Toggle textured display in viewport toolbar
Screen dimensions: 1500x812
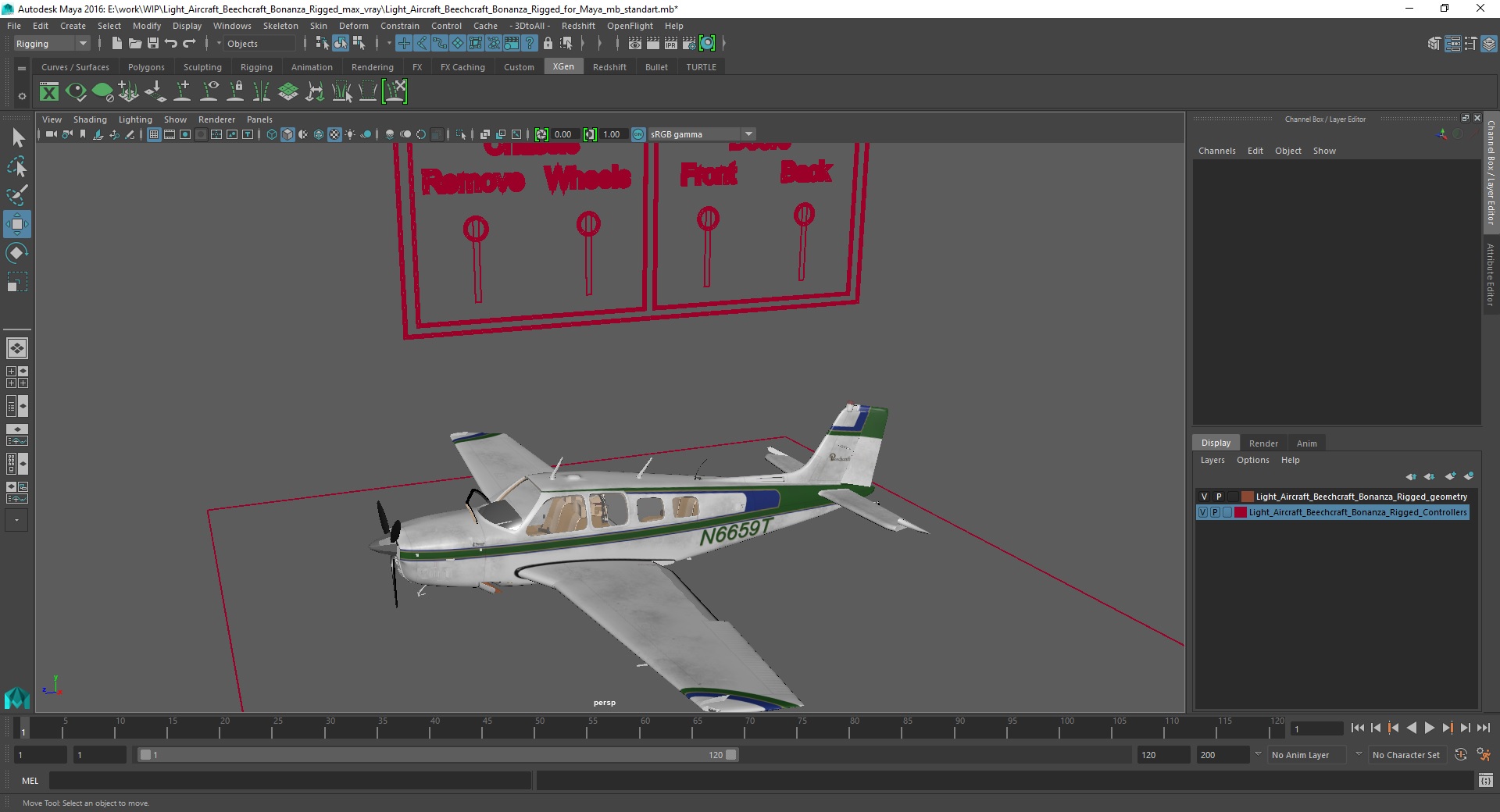pyautogui.click(x=334, y=134)
